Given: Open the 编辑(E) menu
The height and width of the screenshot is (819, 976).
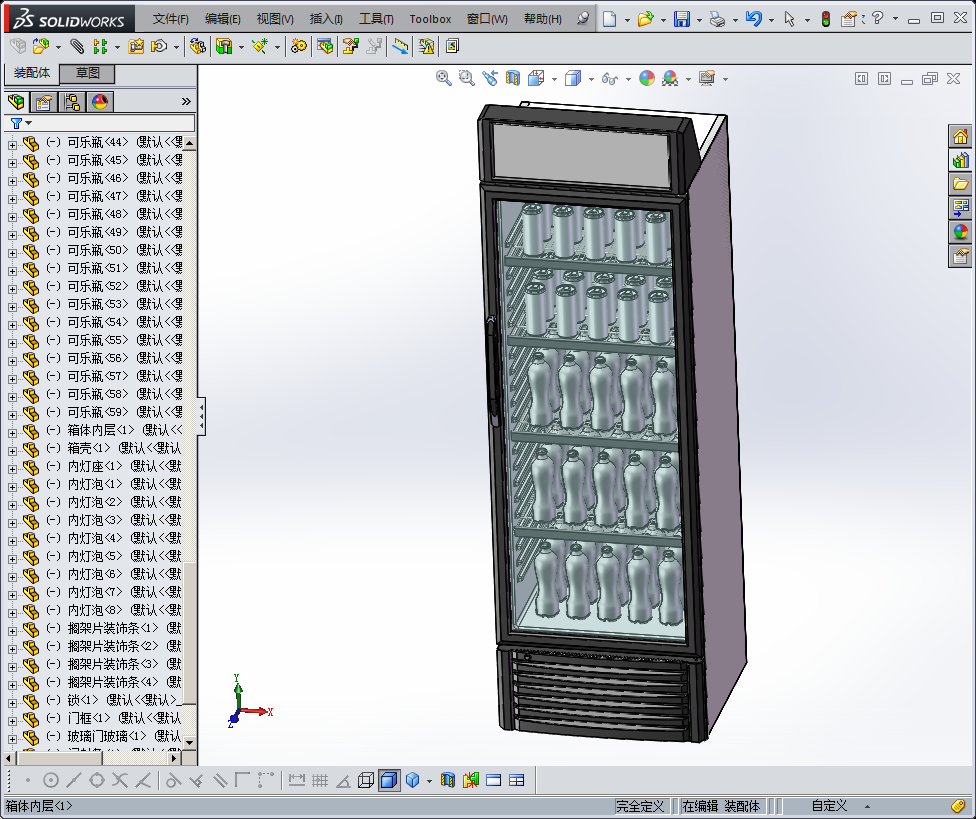Looking at the screenshot, I should point(222,19).
